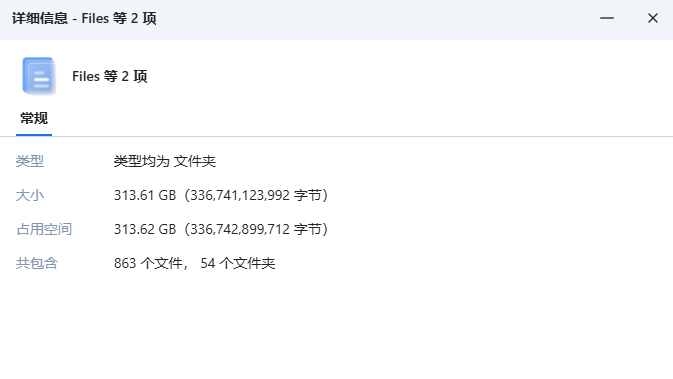Click the blue Files document icon
This screenshot has height=379, width=673.
coord(39,76)
